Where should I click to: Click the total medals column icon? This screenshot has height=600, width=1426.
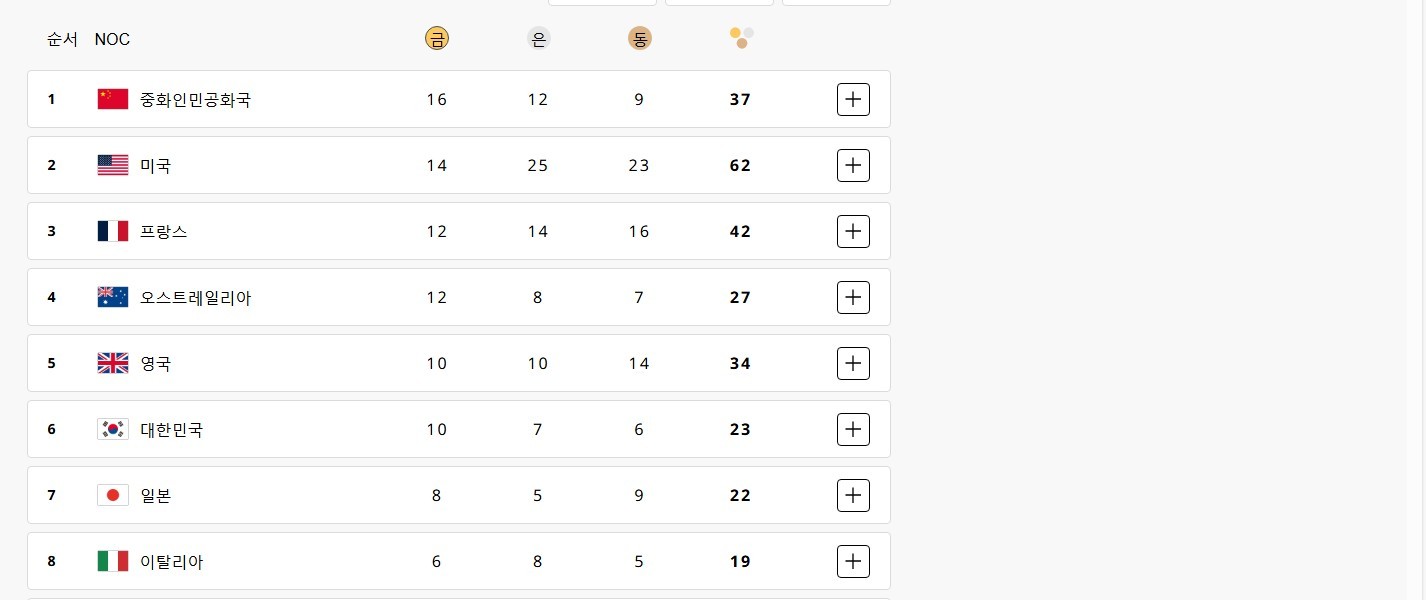pos(741,38)
